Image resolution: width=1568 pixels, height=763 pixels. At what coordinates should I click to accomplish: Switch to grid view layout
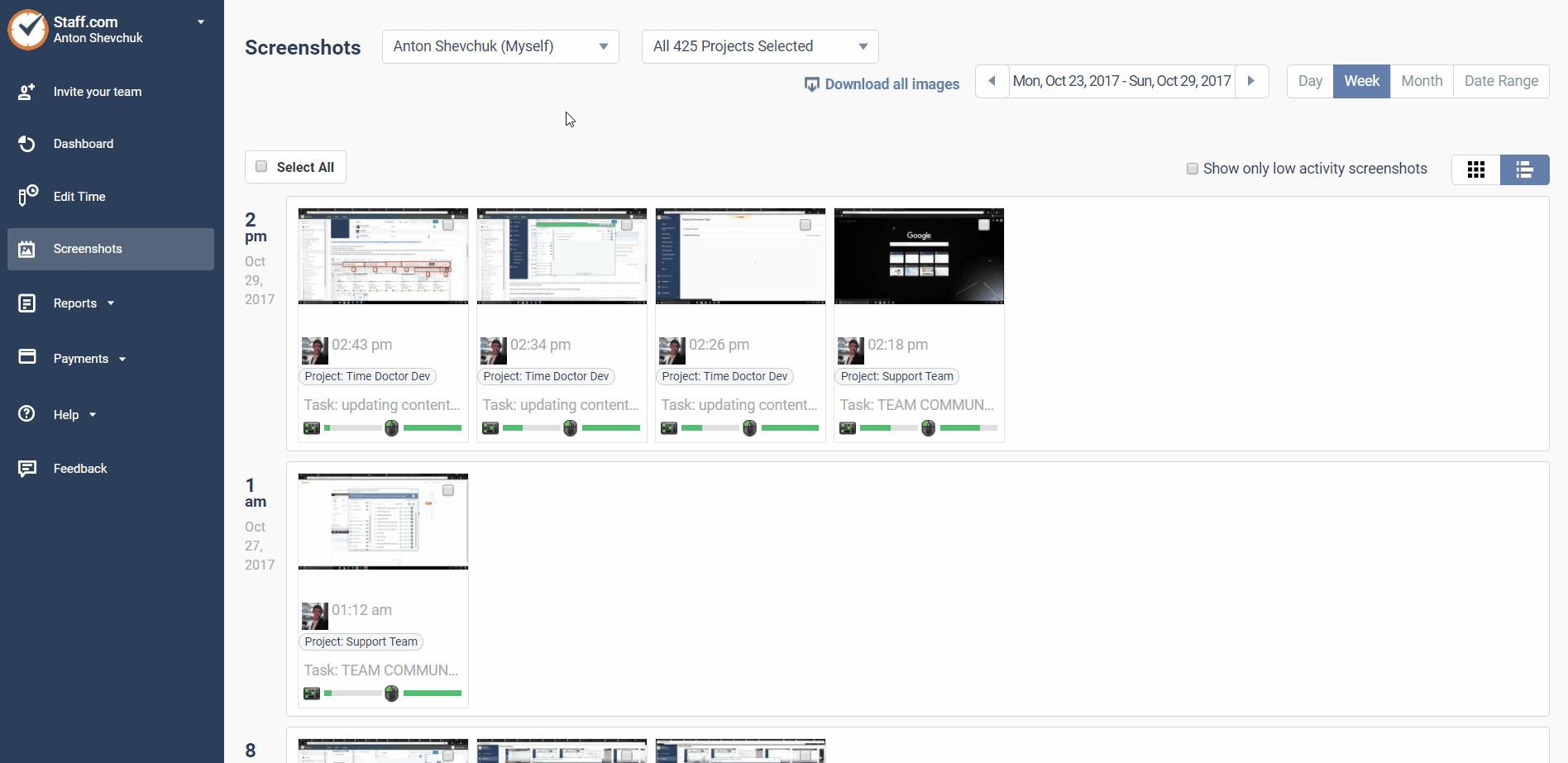(x=1476, y=169)
